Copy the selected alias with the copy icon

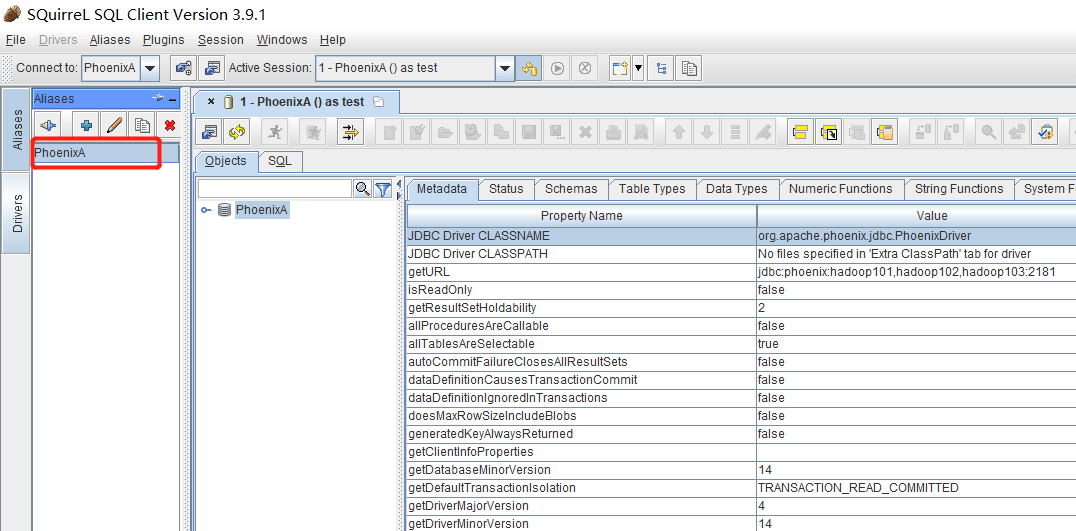pos(142,125)
